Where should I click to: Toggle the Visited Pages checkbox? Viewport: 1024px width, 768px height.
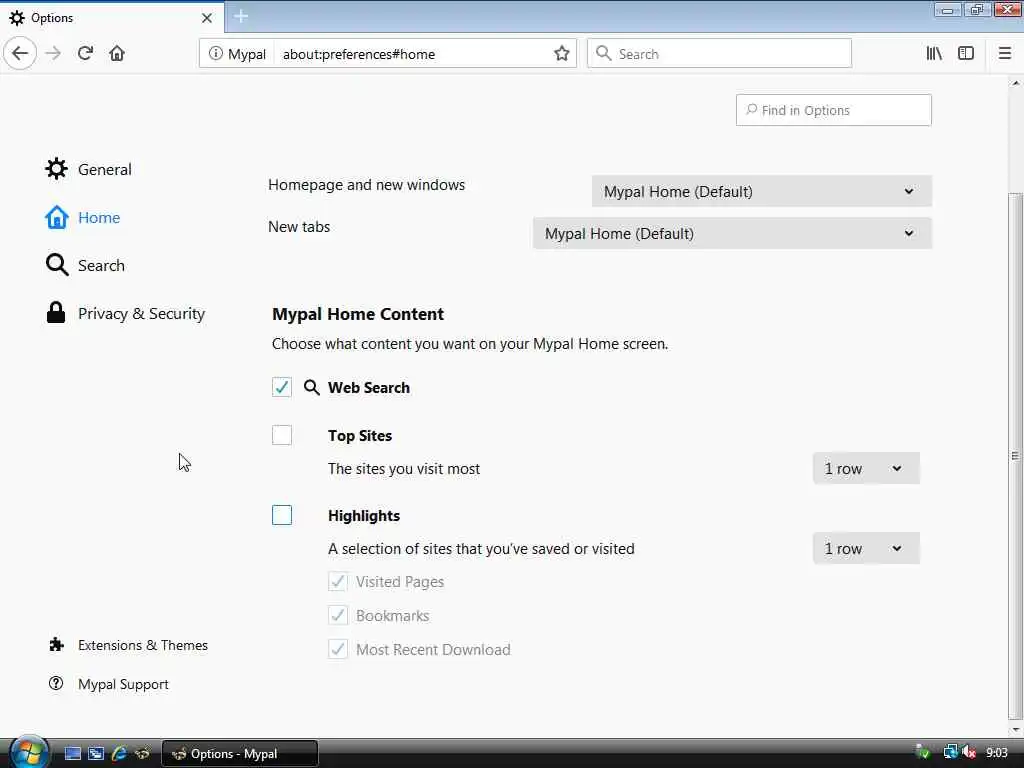point(338,581)
